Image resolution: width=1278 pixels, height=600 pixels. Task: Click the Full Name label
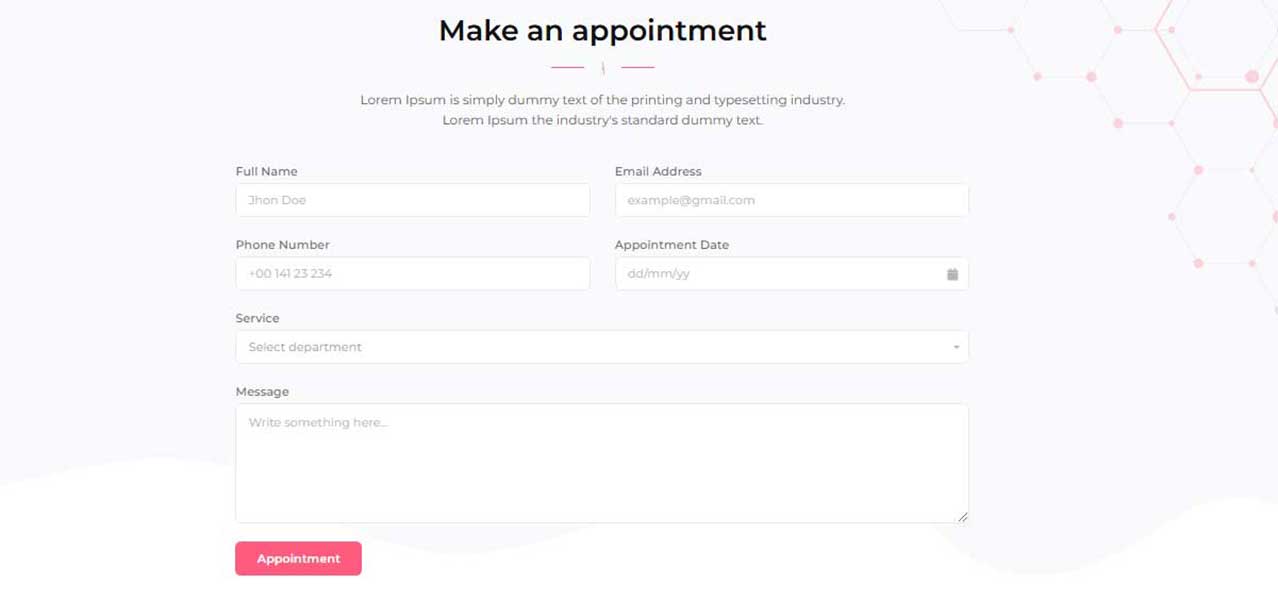pyautogui.click(x=266, y=171)
